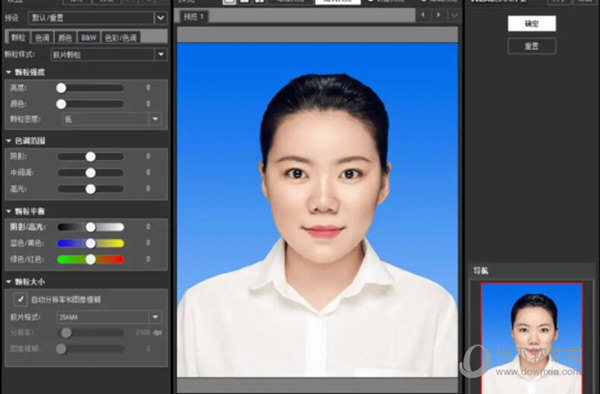Click the portrait in the main preview

(317, 210)
